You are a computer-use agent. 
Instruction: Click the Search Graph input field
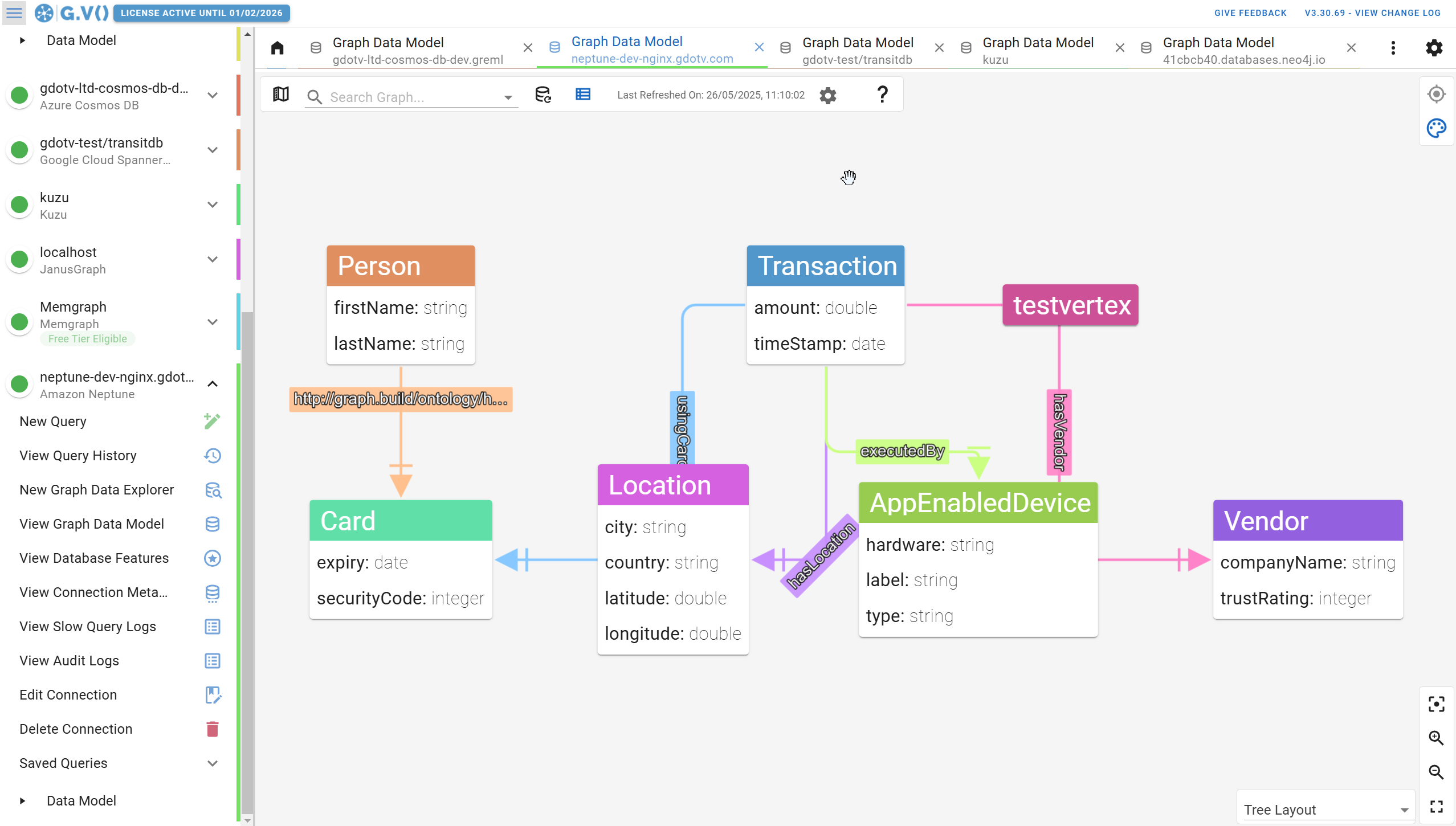tap(413, 97)
